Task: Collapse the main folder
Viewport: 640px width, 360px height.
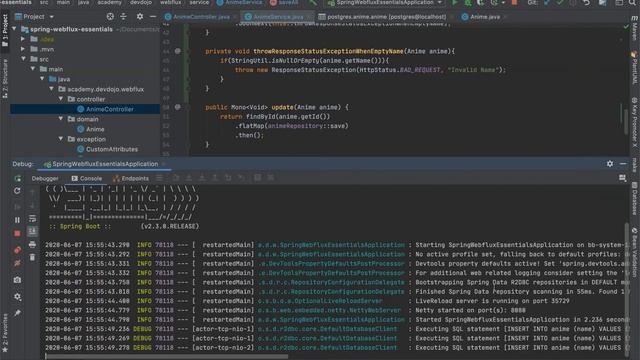Action: (33, 69)
